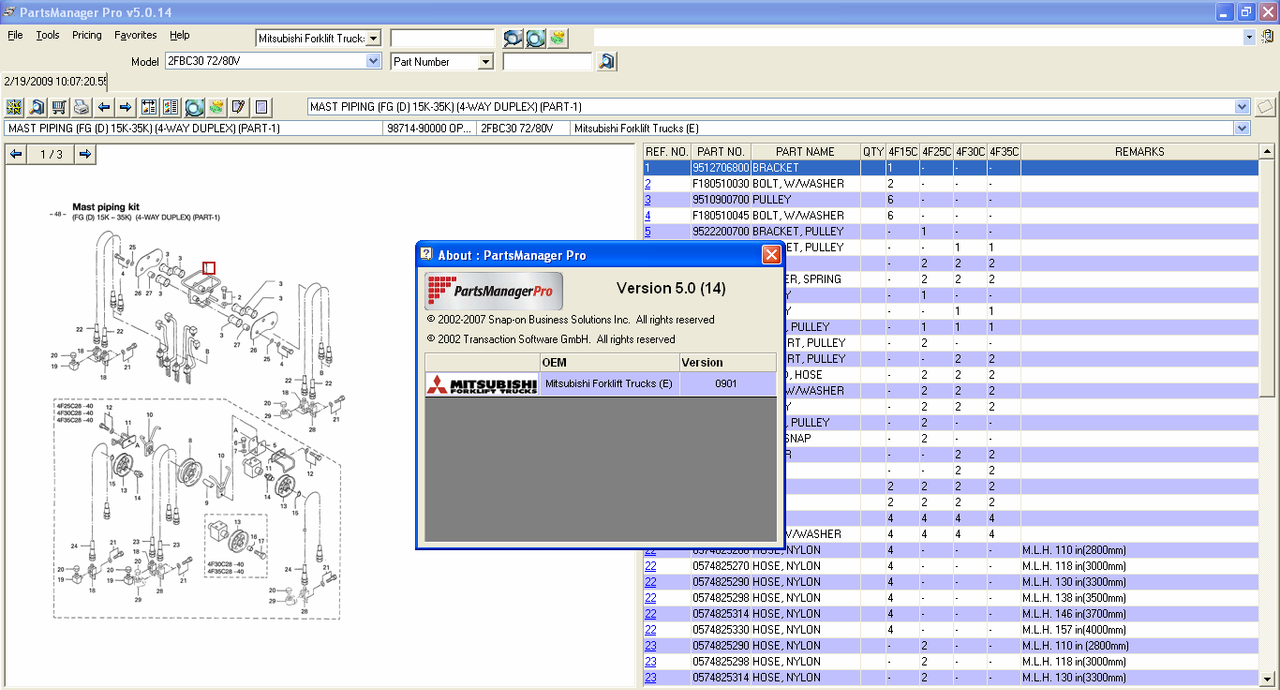Click the PART NO. column header

[720, 152]
